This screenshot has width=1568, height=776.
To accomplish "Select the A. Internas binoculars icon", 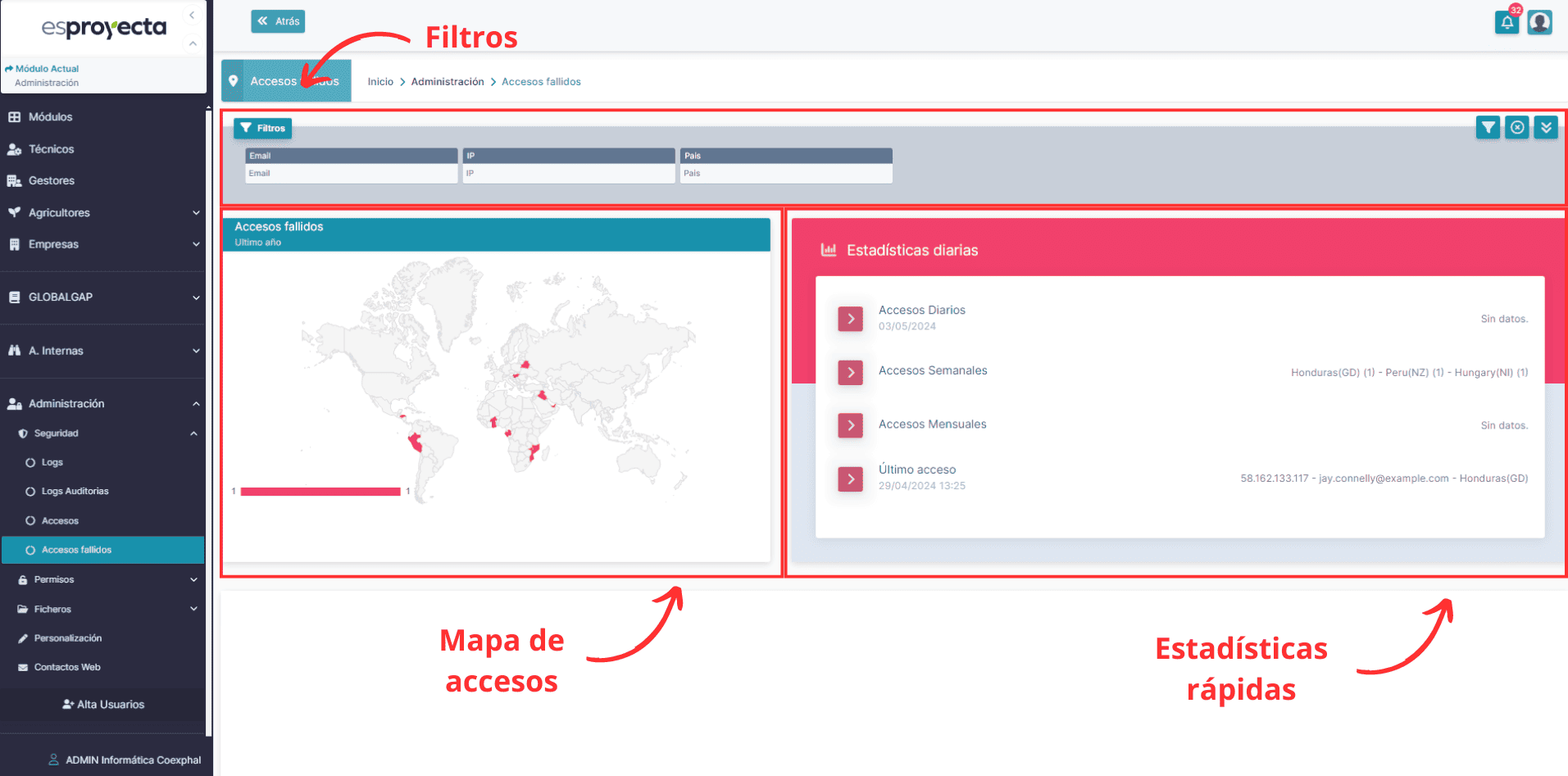I will pos(16,350).
